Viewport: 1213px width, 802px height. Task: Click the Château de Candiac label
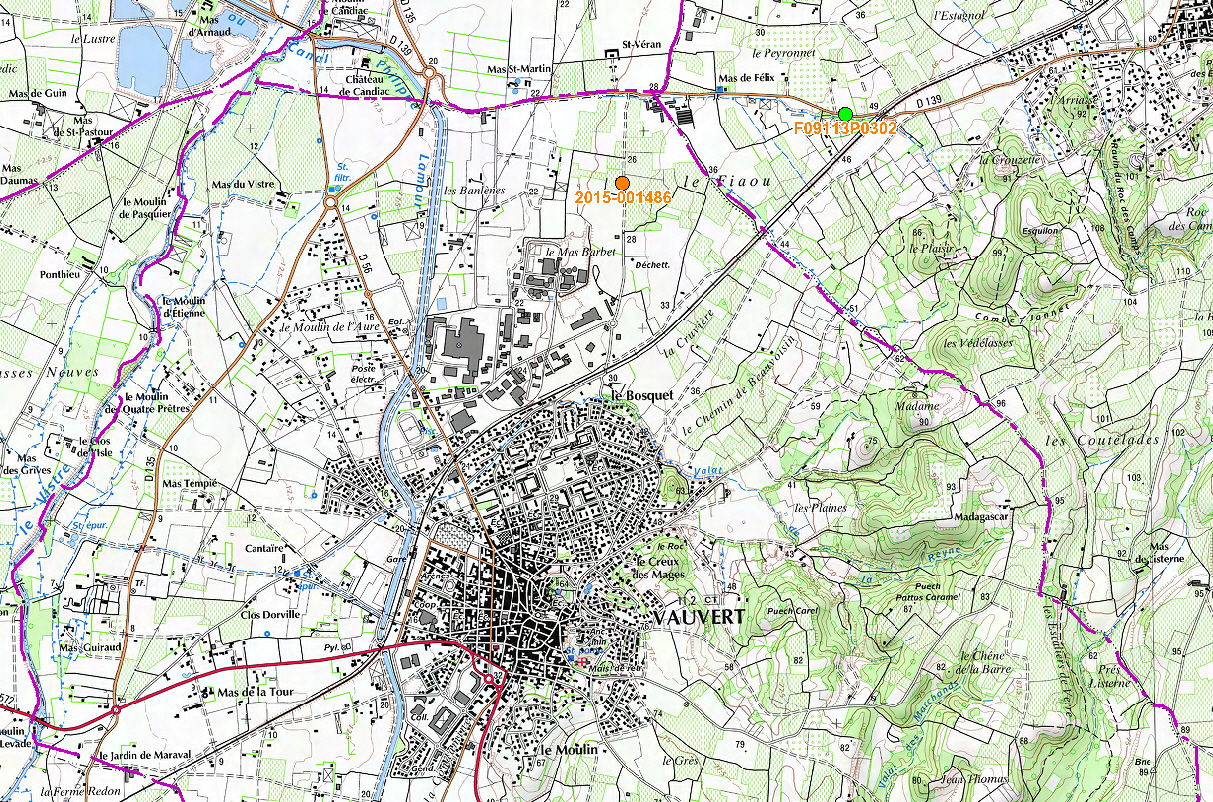point(374,85)
